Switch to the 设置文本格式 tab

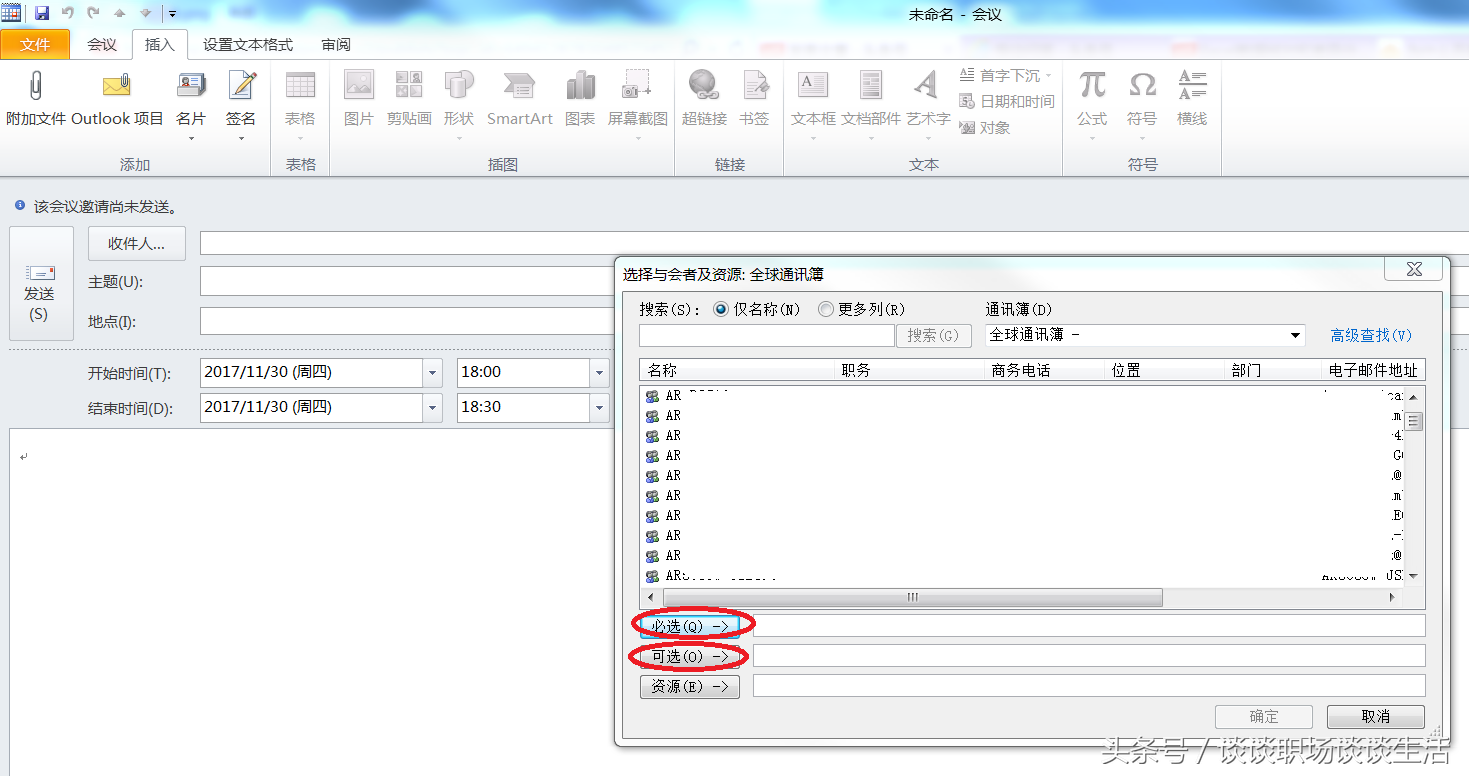click(248, 44)
